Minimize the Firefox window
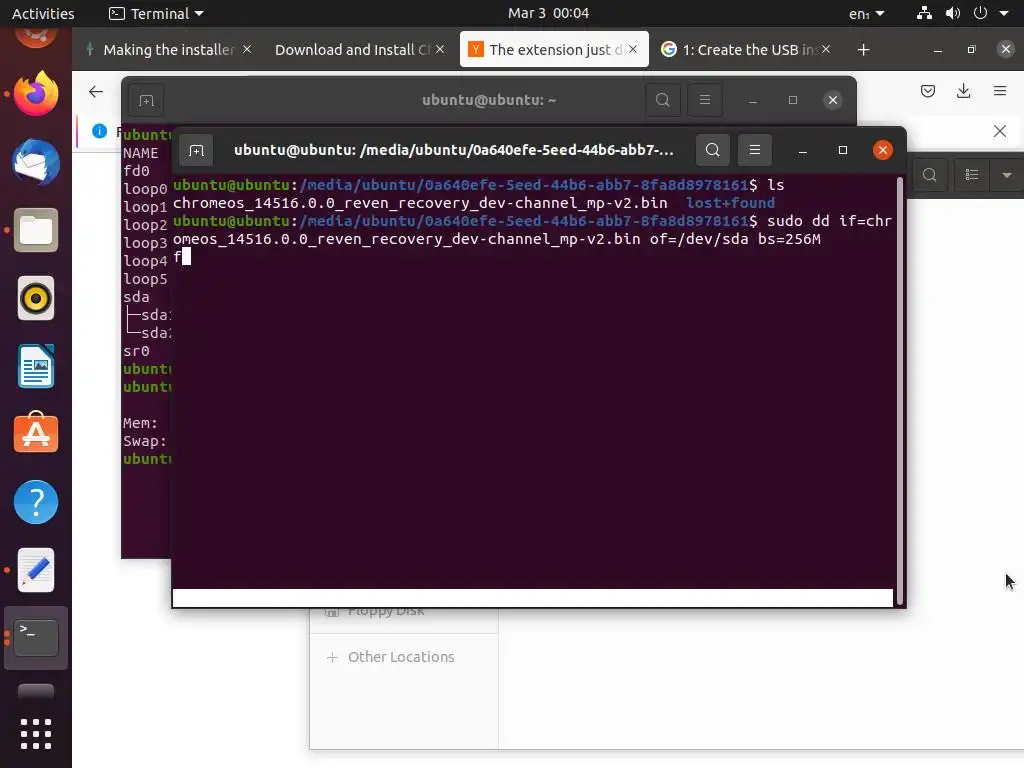The width and height of the screenshot is (1024, 768). 938,50
